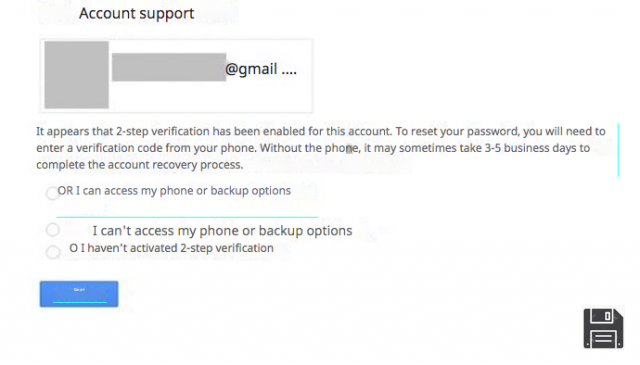Click the blue Go on button
640x365 pixels.
click(79, 294)
